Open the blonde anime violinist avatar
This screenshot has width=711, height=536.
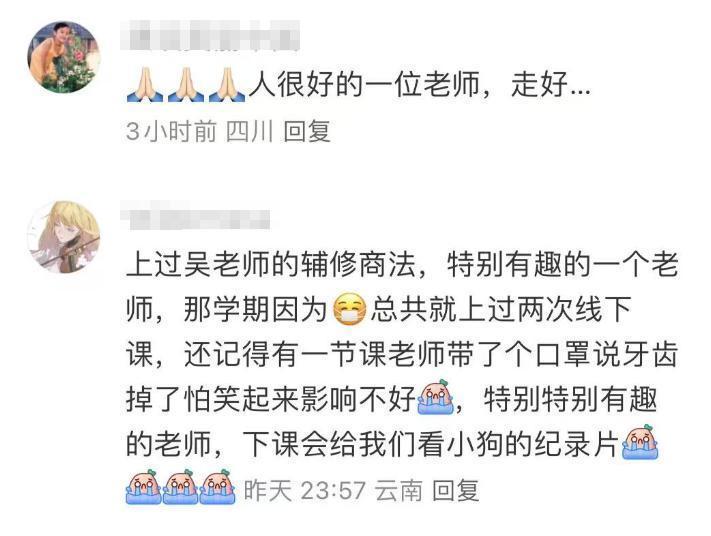coord(64,237)
